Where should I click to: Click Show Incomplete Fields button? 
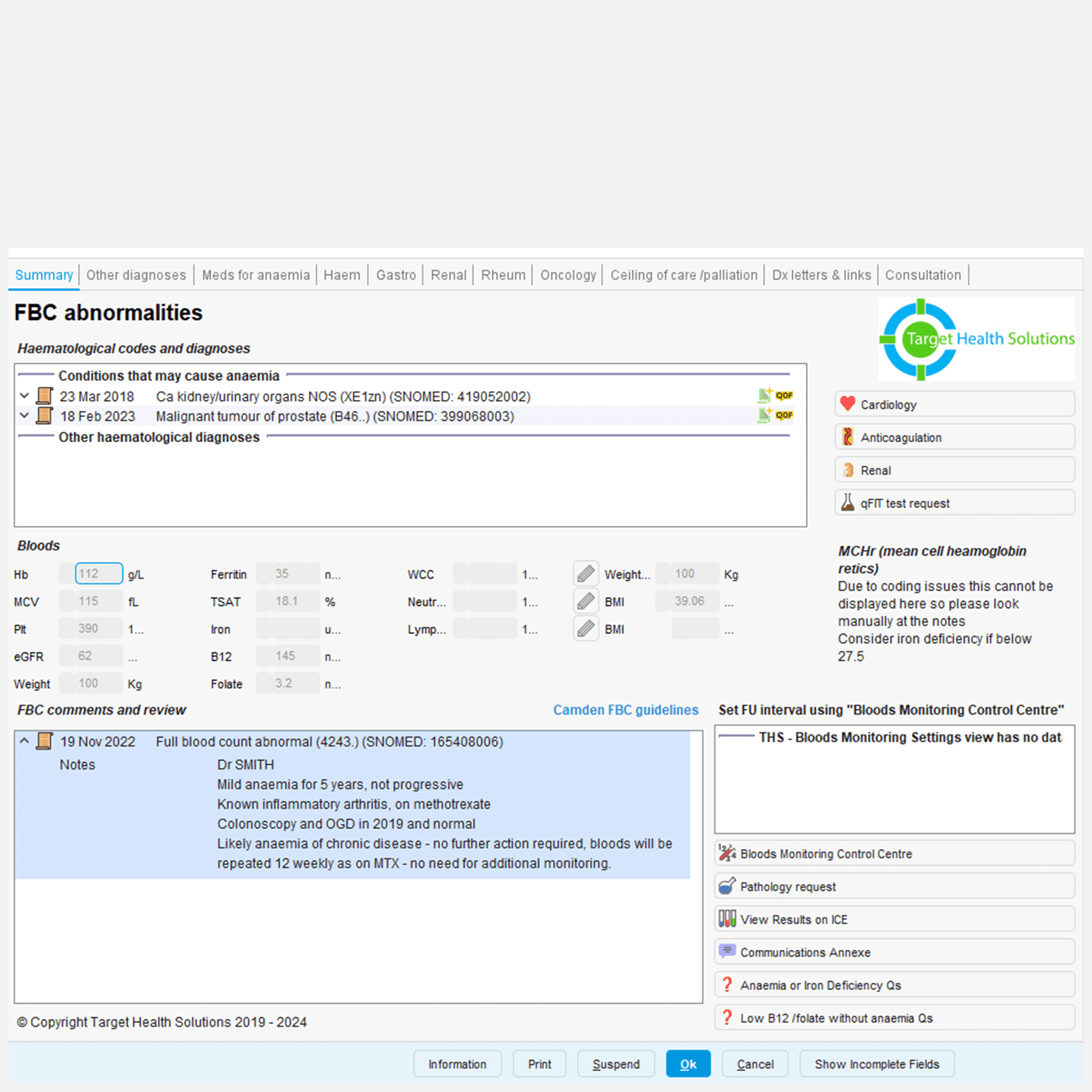[876, 1064]
